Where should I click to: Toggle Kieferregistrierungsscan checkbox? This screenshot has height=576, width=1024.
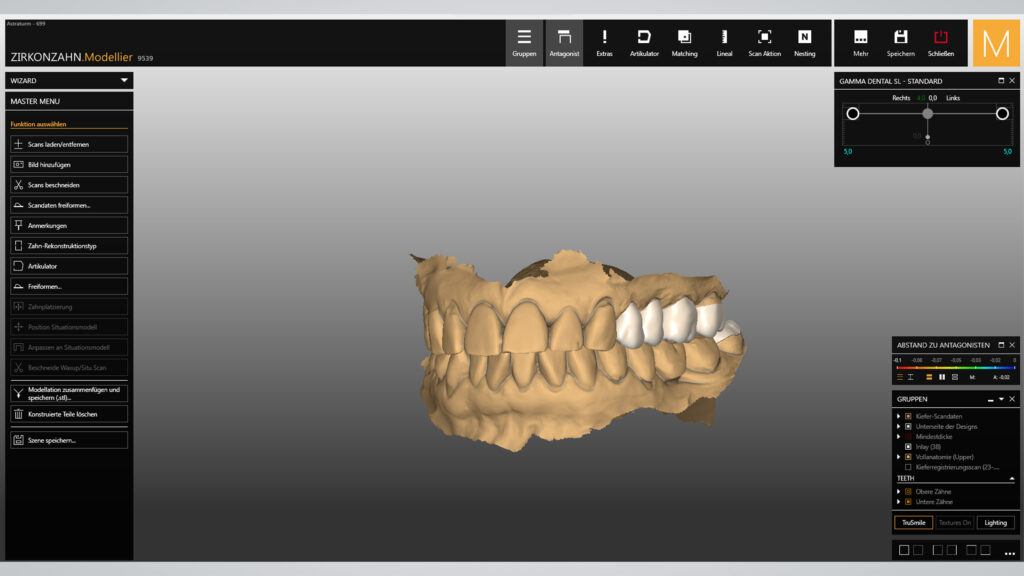tap(908, 467)
